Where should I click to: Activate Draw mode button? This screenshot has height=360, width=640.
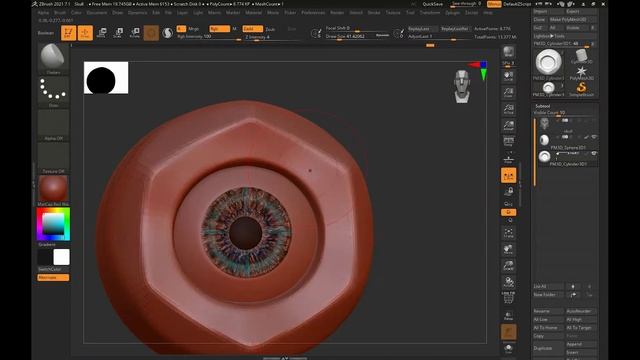[85, 33]
